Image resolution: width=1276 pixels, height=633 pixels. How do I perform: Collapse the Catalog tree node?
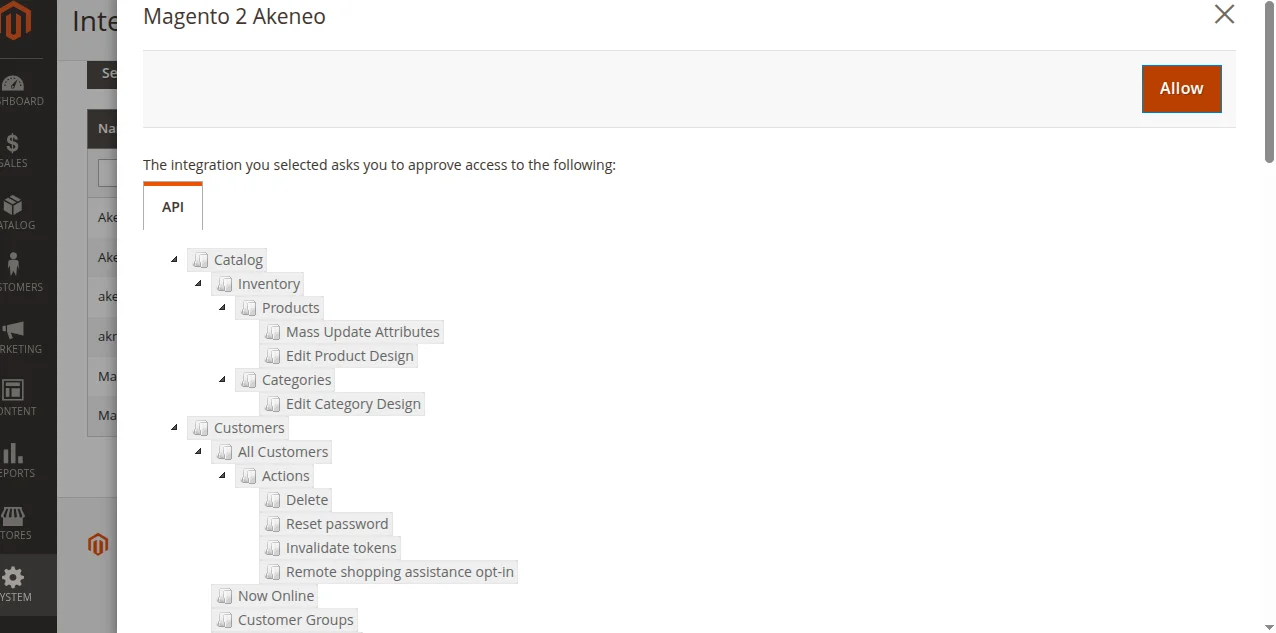[x=172, y=258]
